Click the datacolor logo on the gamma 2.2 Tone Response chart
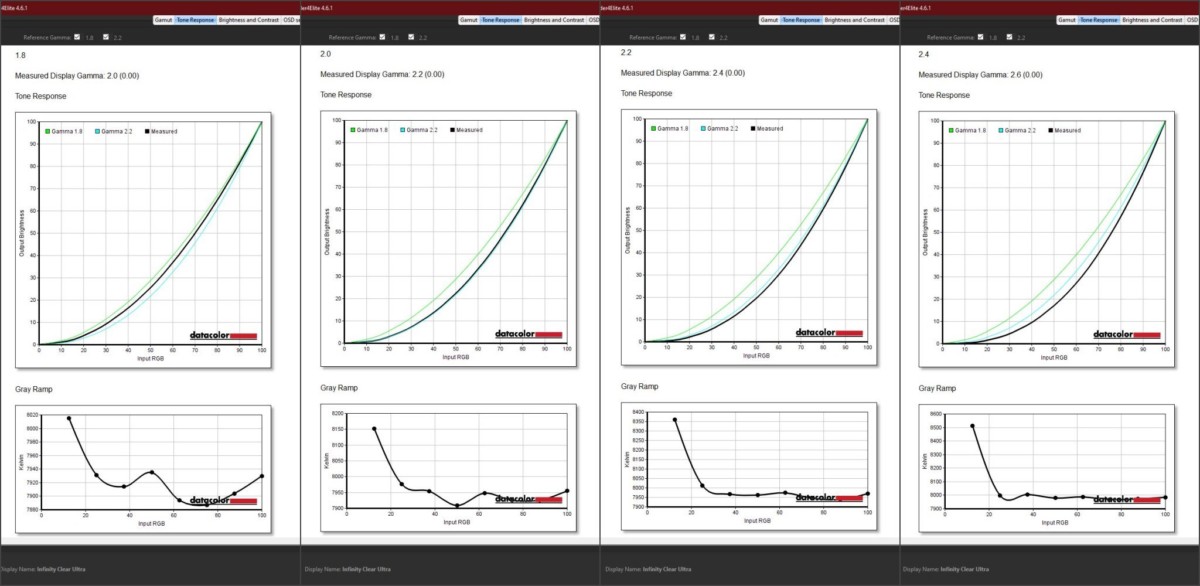 pos(829,332)
